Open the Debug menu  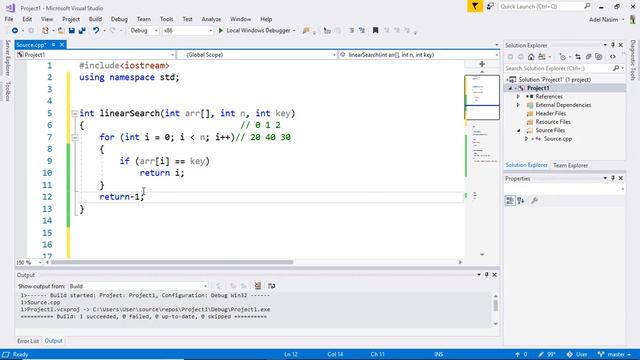pos(119,19)
